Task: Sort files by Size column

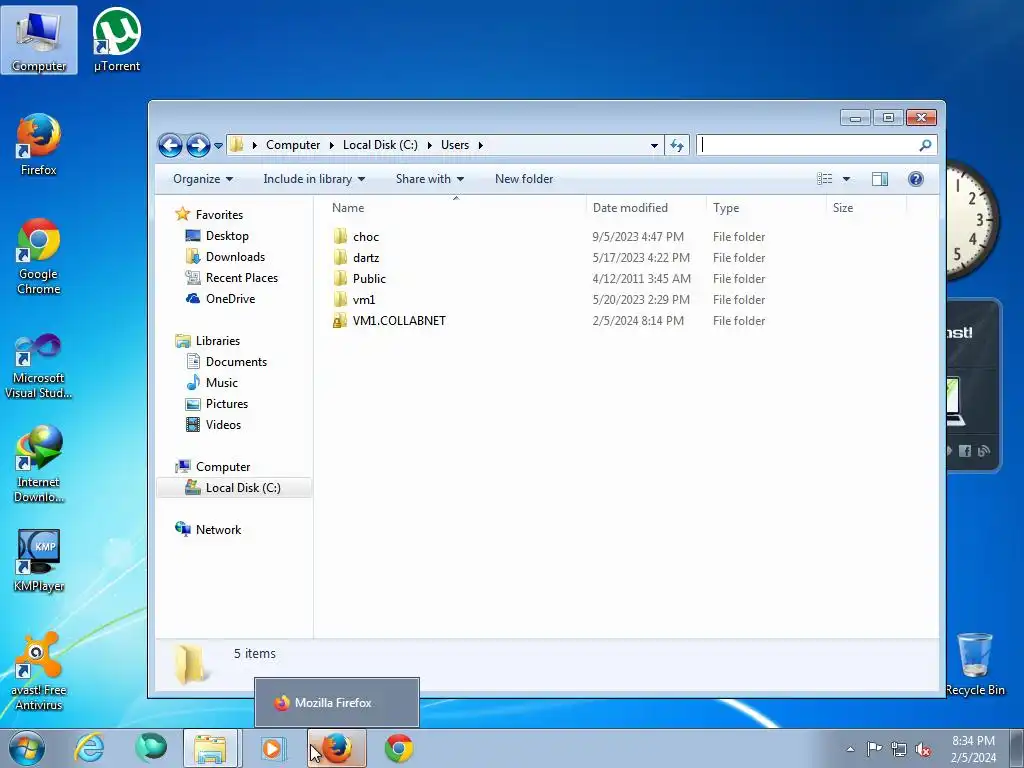Action: coord(867,208)
